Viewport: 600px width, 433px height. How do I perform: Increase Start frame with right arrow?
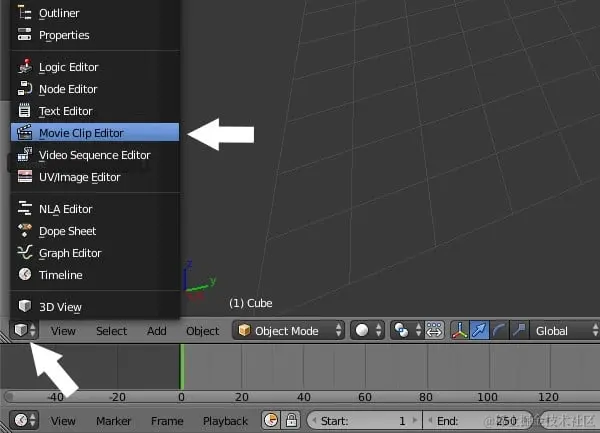pos(415,420)
